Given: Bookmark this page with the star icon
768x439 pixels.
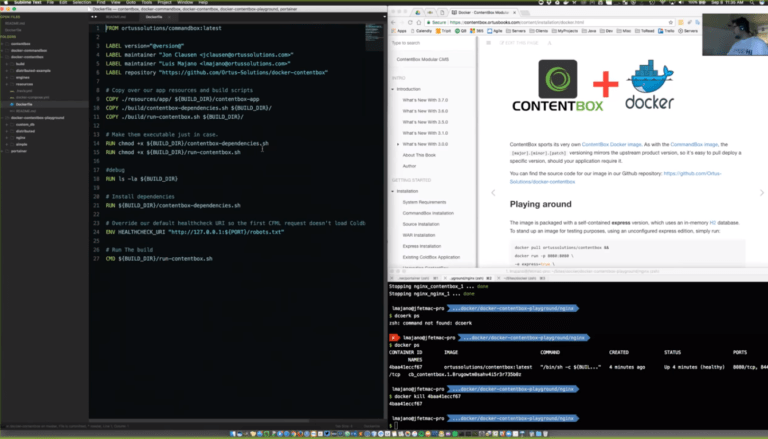Looking at the screenshot, I should 671,23.
